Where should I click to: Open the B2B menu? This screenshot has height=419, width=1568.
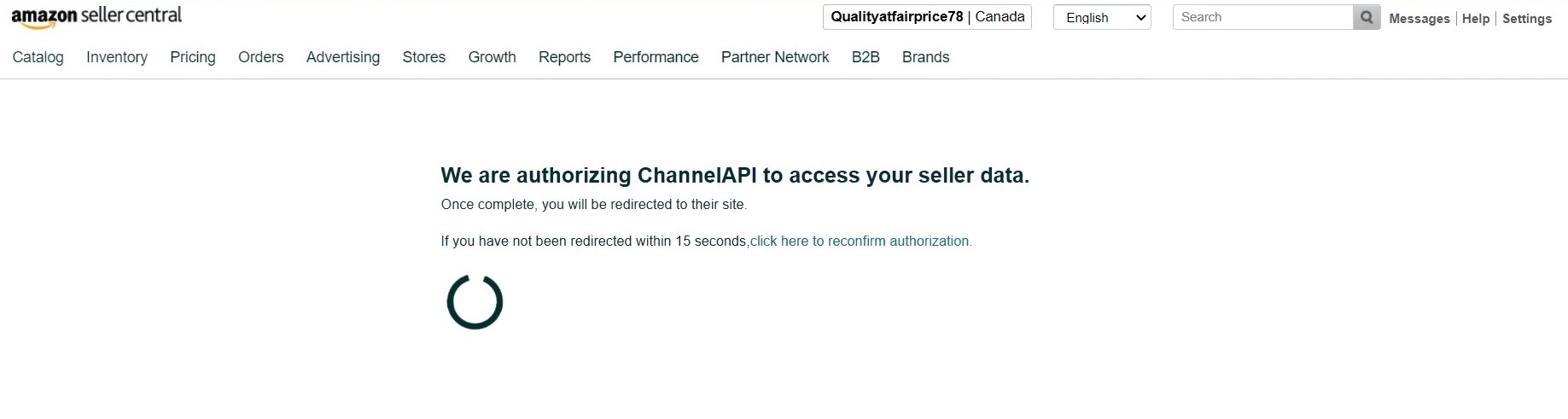coord(866,57)
